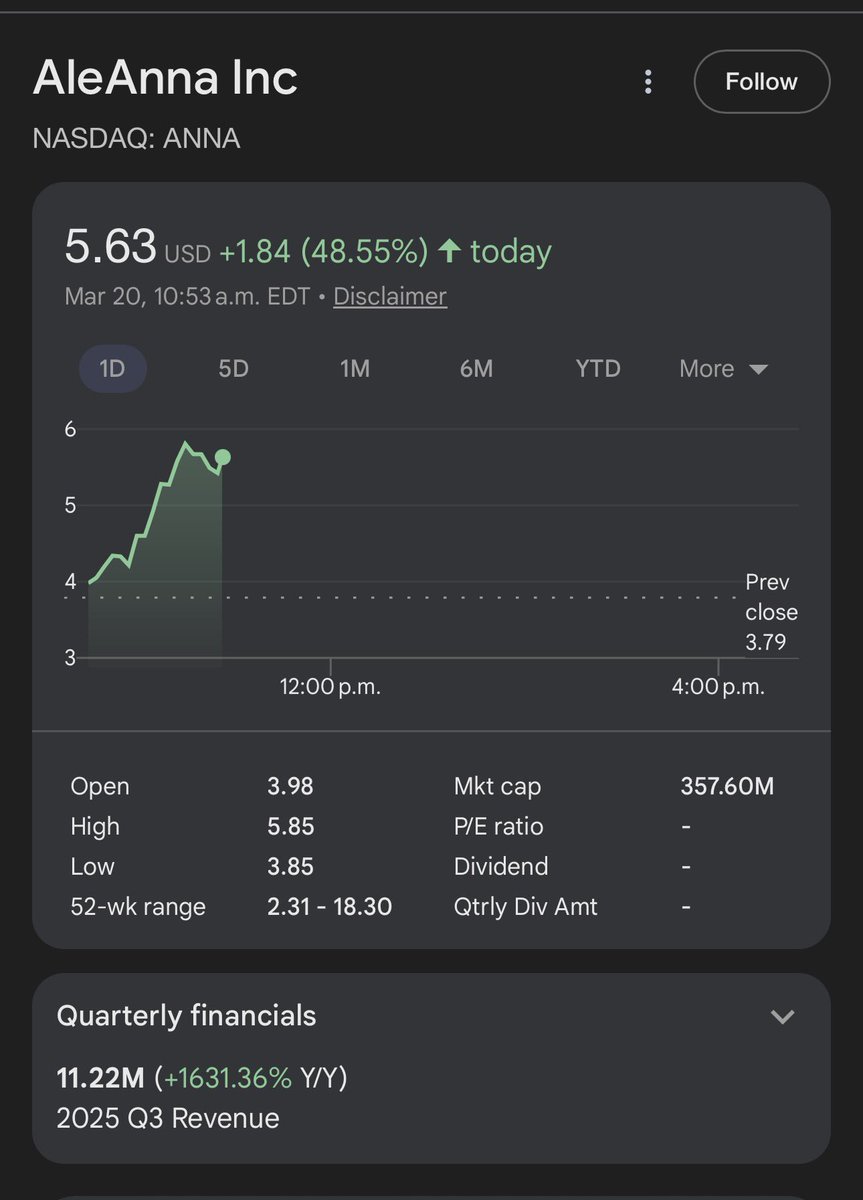
Task: Open the Disclaimer link
Action: 390,296
